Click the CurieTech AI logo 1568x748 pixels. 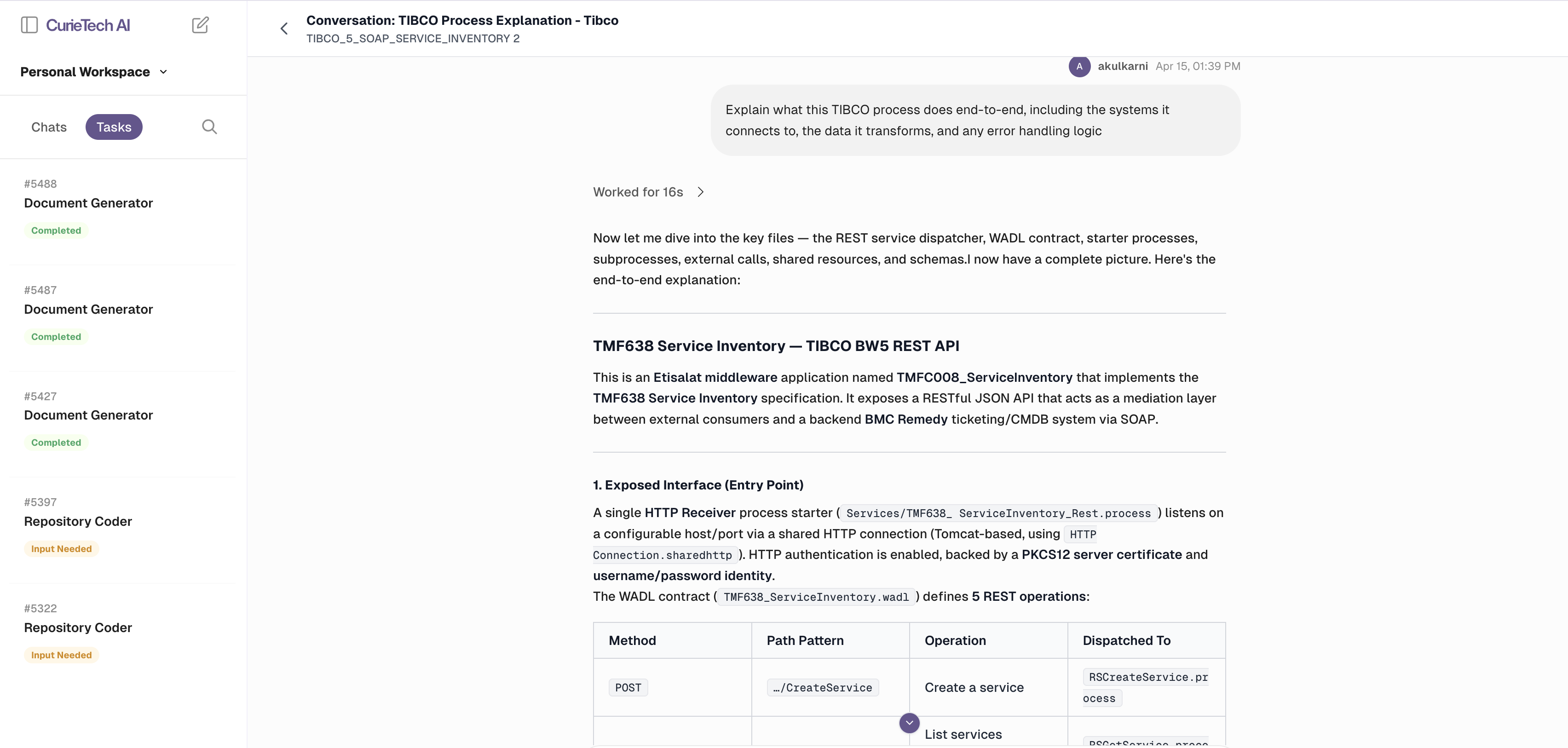click(x=88, y=25)
